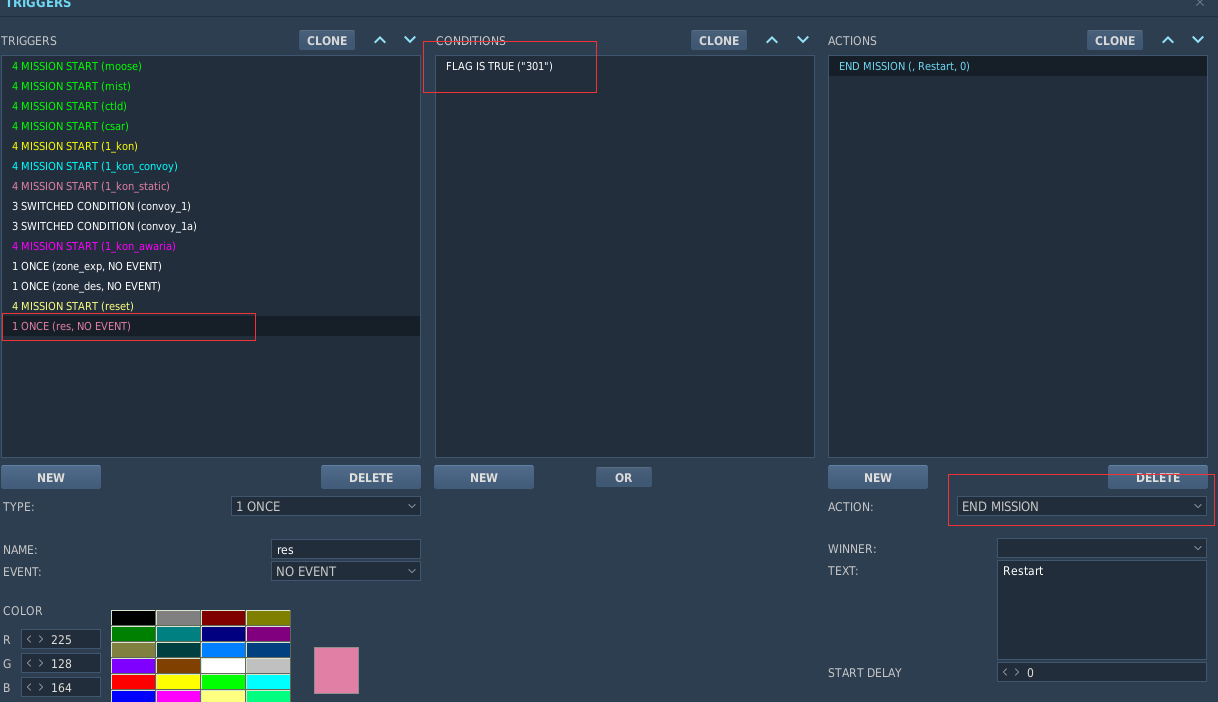This screenshot has width=1218, height=702.
Task: Increase B color value with right arrow
Action: (x=40, y=688)
